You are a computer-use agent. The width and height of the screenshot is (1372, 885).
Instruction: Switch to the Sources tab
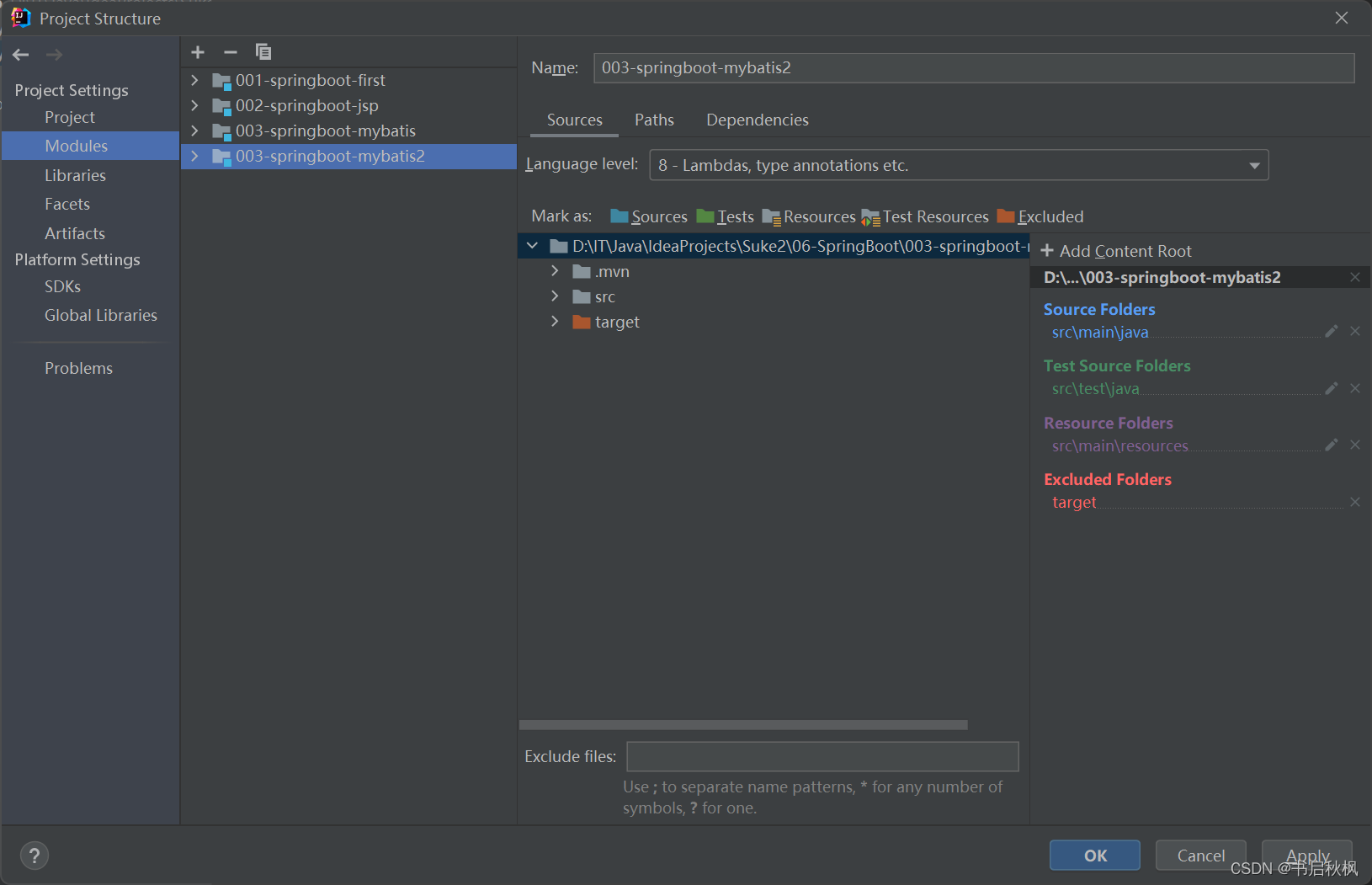(575, 120)
